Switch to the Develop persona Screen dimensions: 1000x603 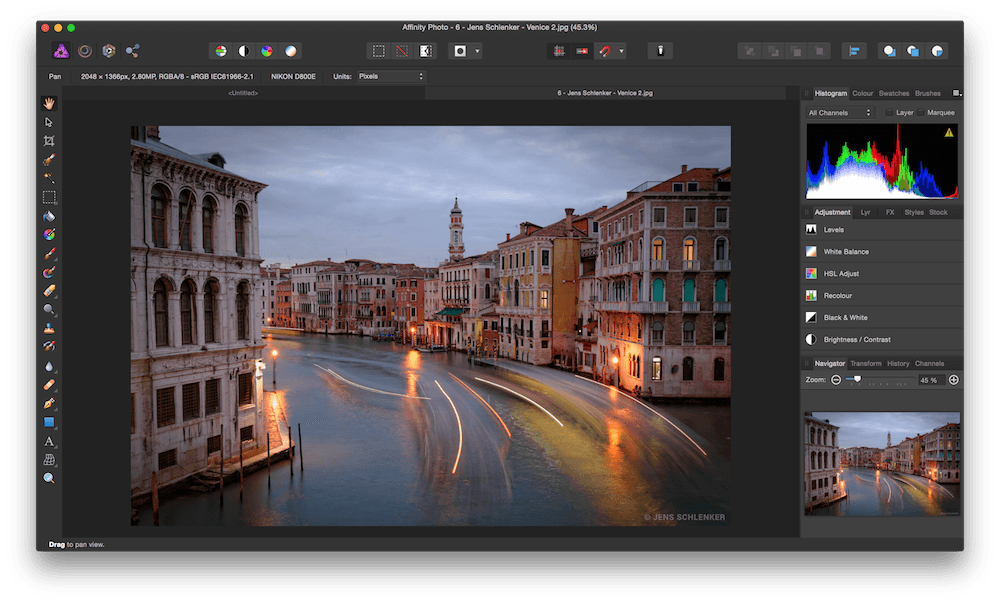[109, 51]
